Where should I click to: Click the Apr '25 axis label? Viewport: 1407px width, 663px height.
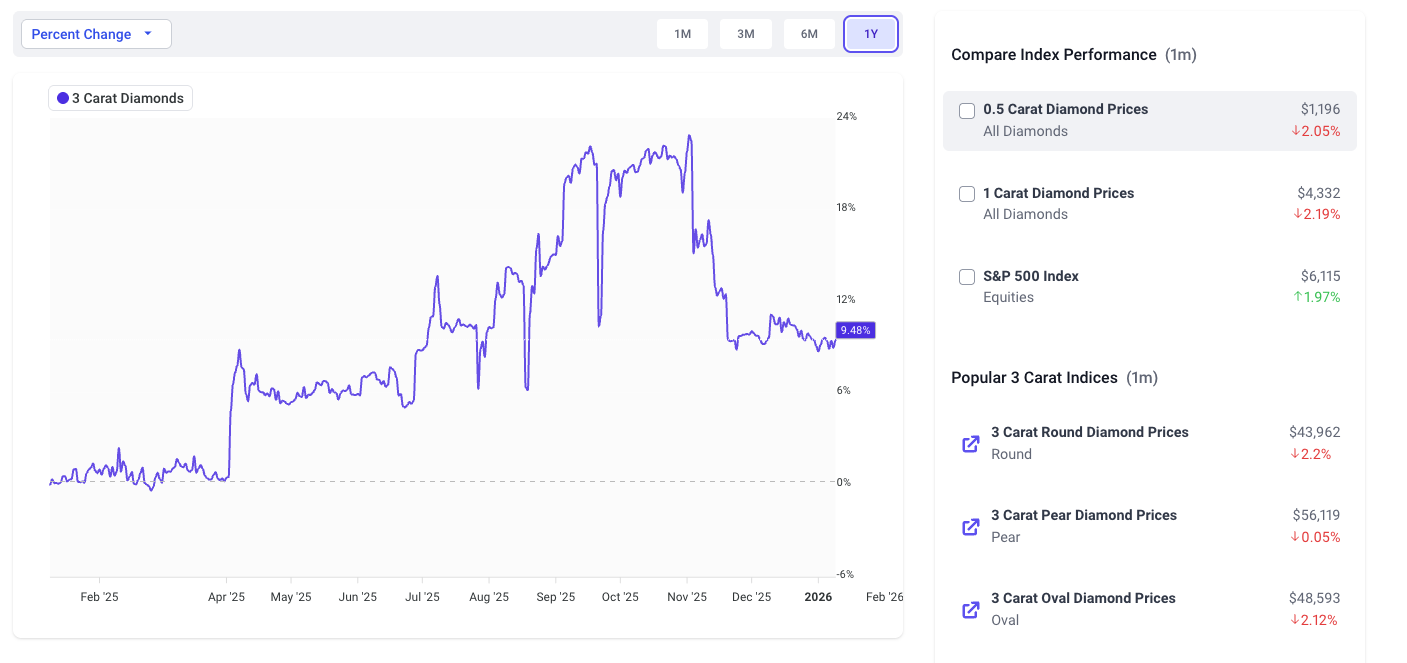(x=226, y=597)
